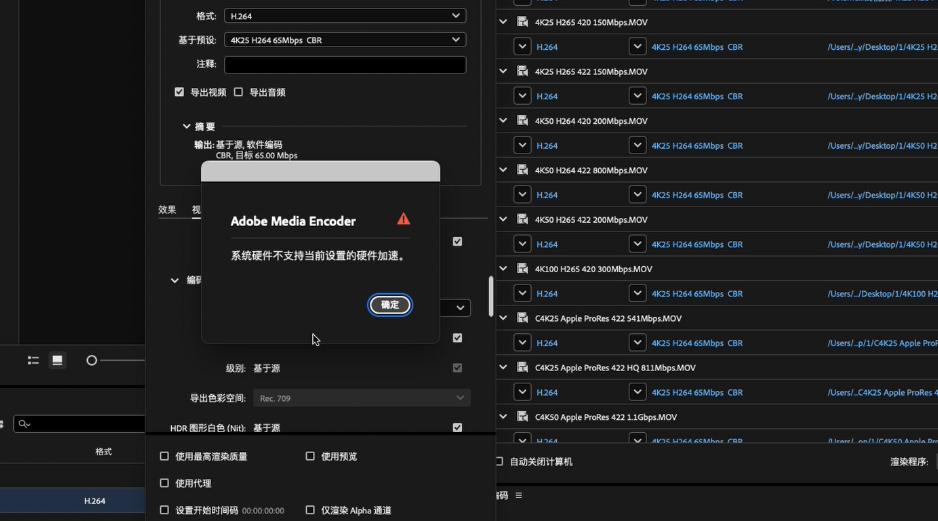Collapse the 4K100 H265 420 300Mbps.MOV queue item
Viewport: 938px width, 521px height.
504,269
